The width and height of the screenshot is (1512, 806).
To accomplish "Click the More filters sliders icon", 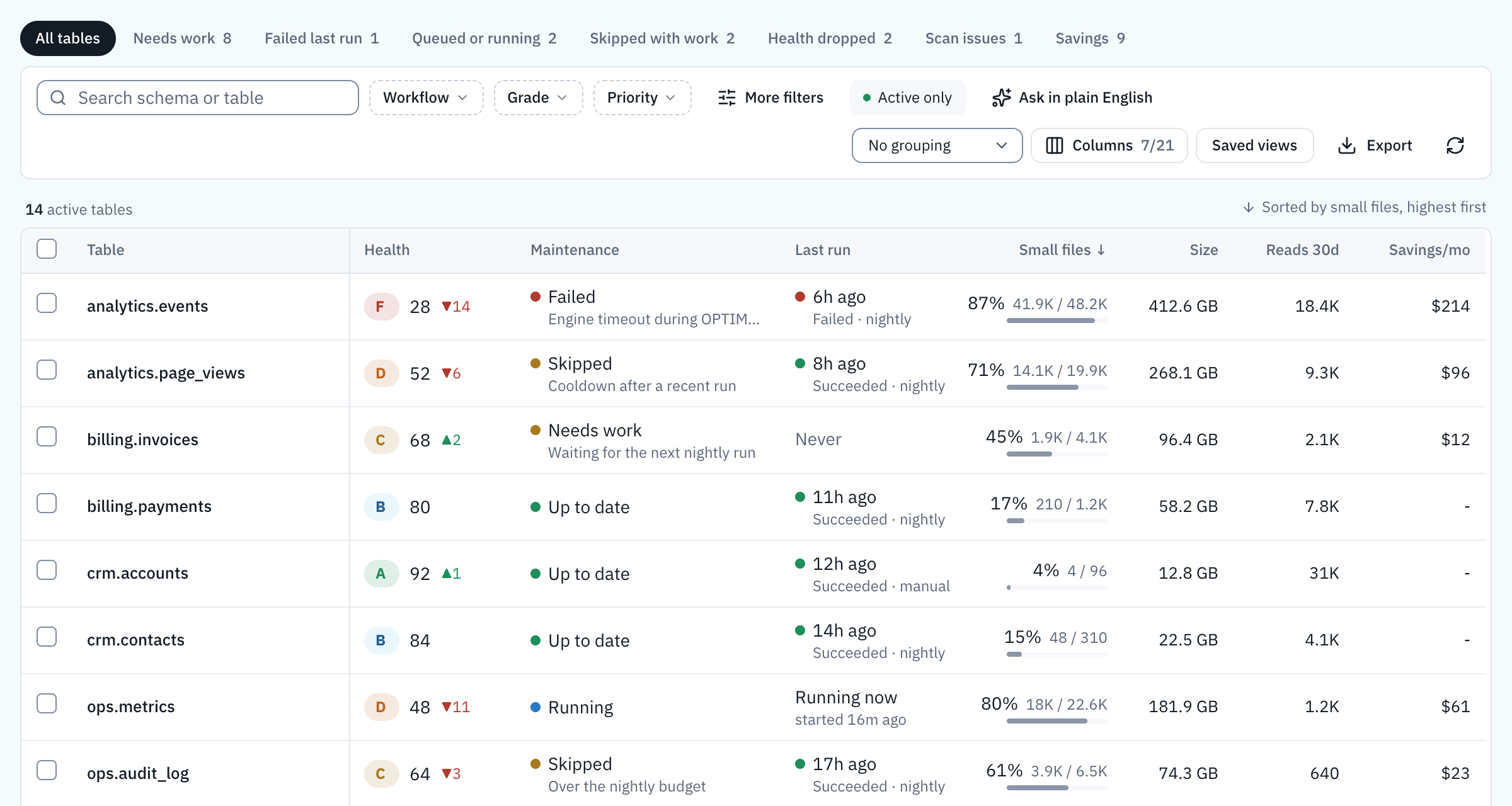I will coord(727,98).
